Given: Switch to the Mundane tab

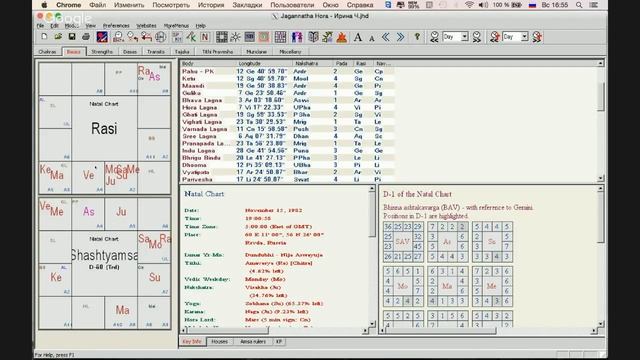Looking at the screenshot, I should [x=257, y=52].
